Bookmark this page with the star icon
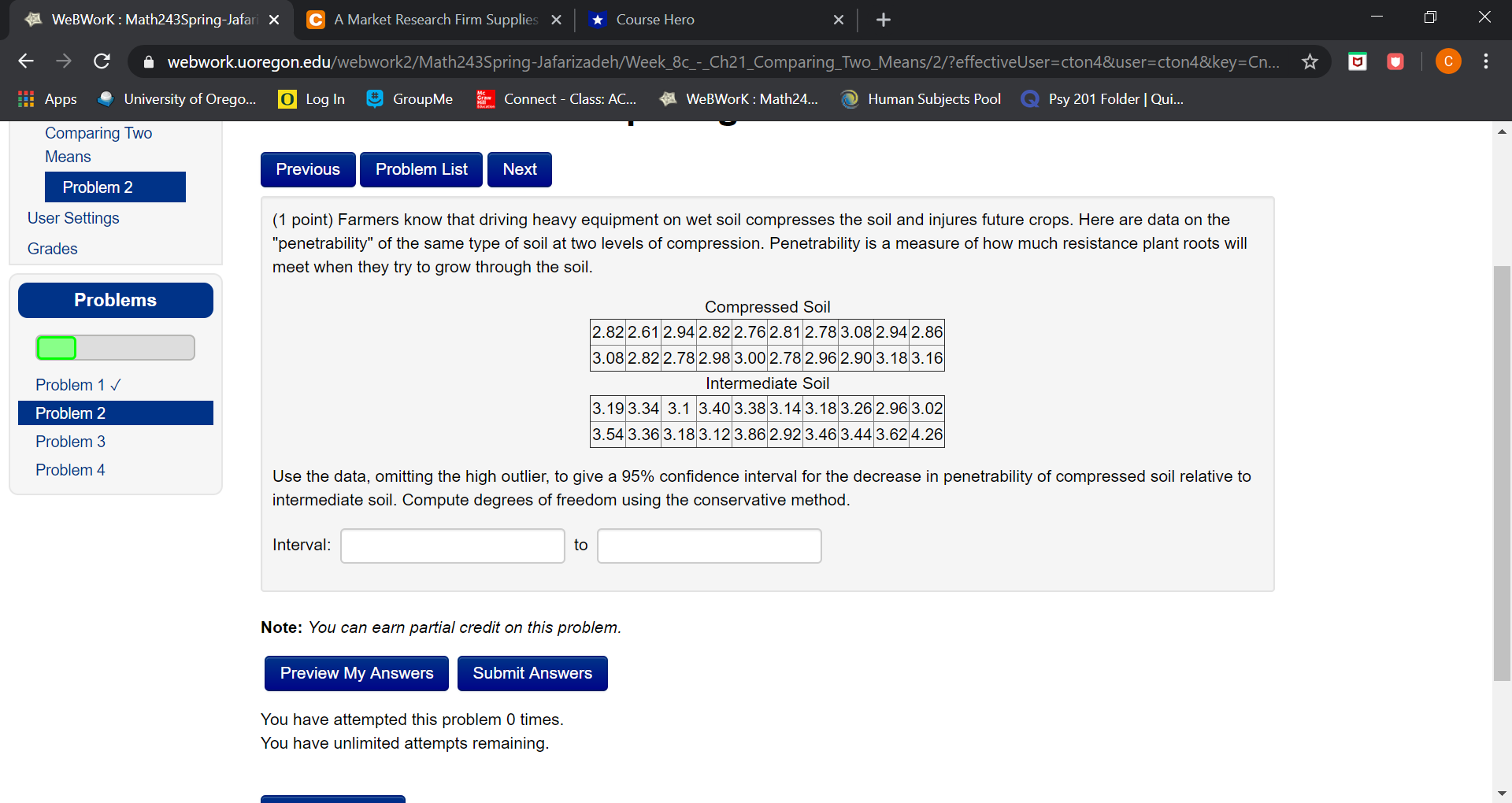1512x803 pixels. click(1310, 61)
